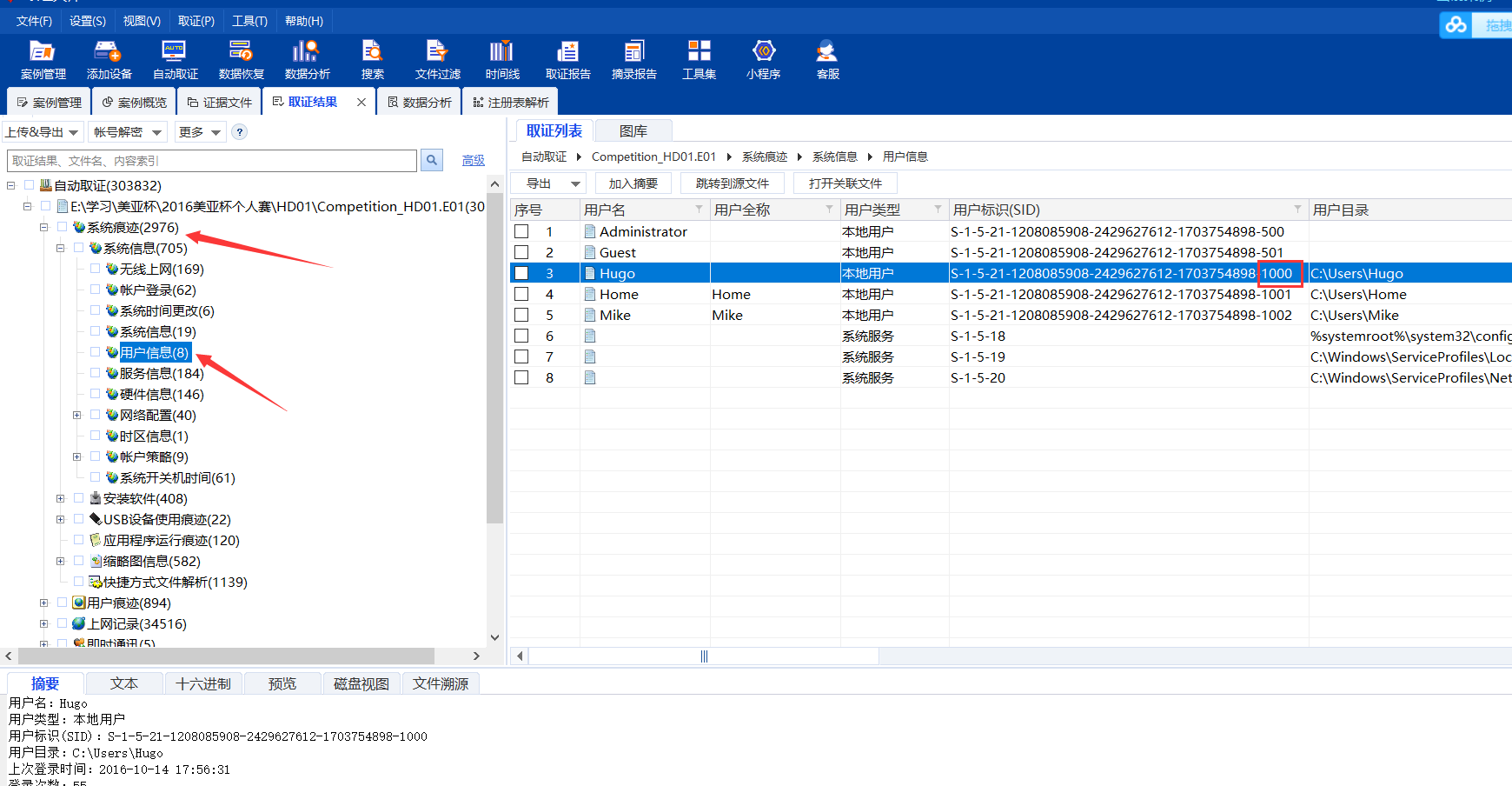This screenshot has height=786, width=1512.
Task: Open the 数据恢复 tool
Action: tap(241, 60)
